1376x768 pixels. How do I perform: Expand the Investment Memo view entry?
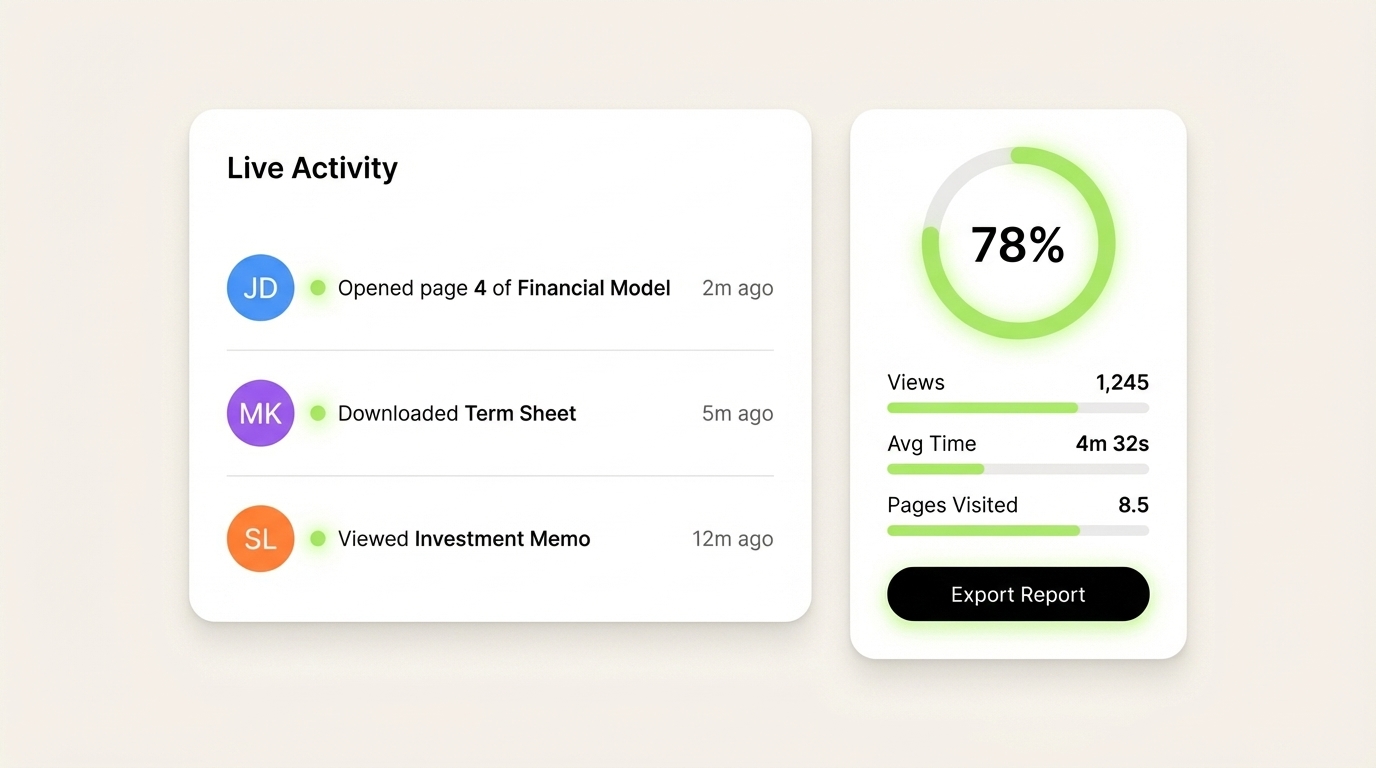[x=463, y=538]
